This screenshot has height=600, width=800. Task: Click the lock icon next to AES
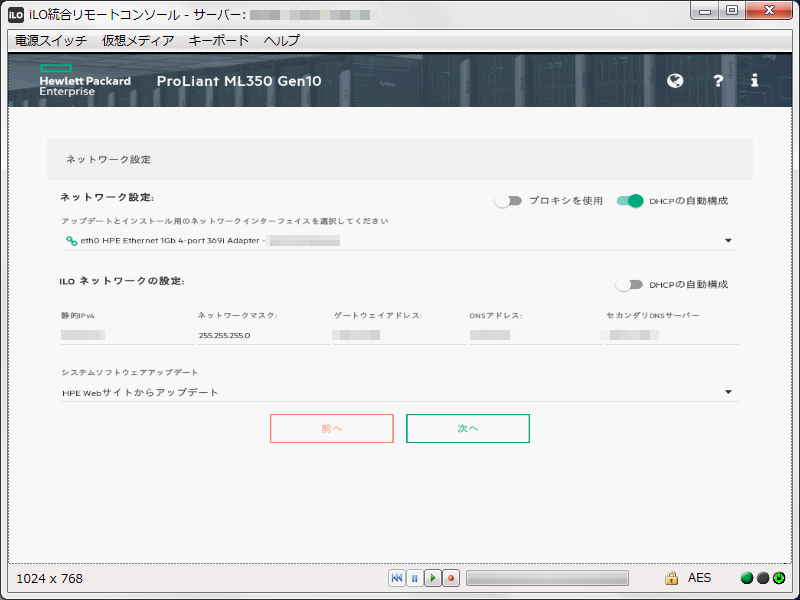pos(672,578)
